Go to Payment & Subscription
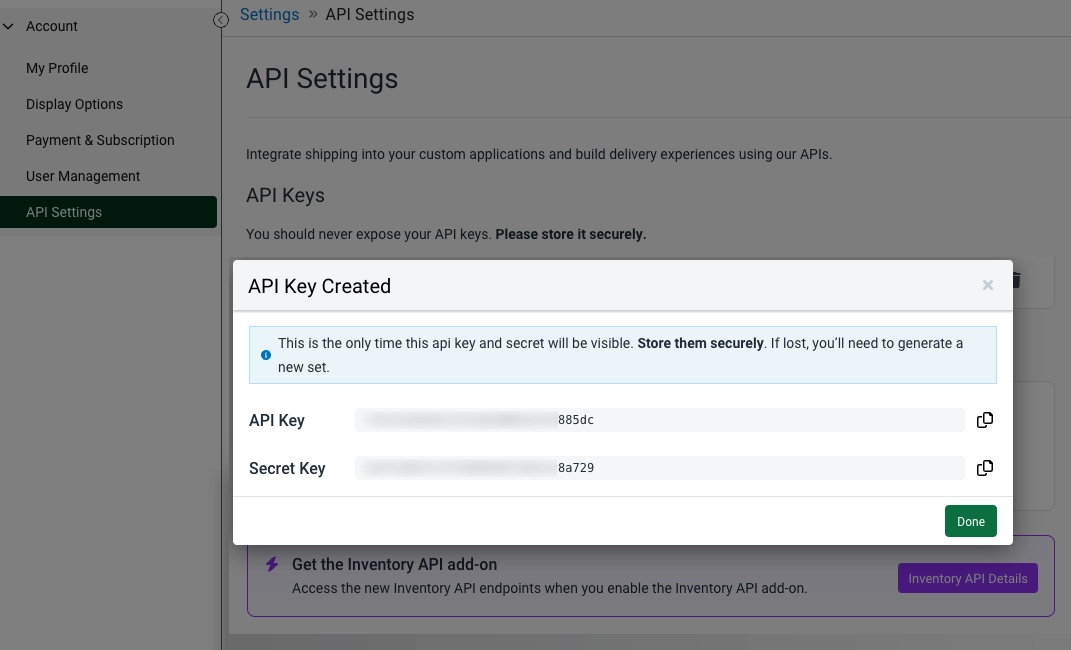 tap(100, 140)
